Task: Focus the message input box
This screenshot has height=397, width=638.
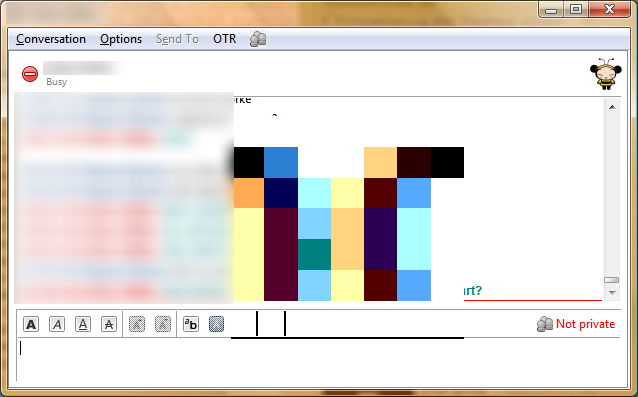Action: coord(319,360)
